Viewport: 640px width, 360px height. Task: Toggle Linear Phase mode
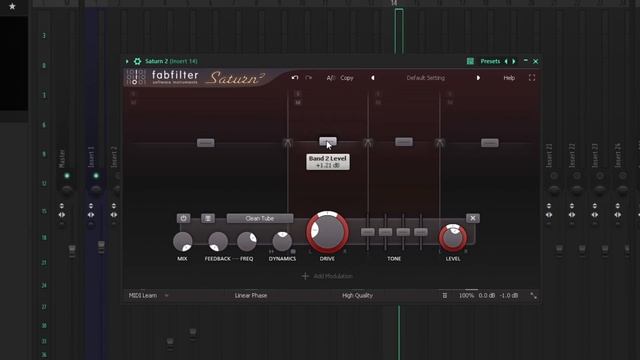(251, 296)
